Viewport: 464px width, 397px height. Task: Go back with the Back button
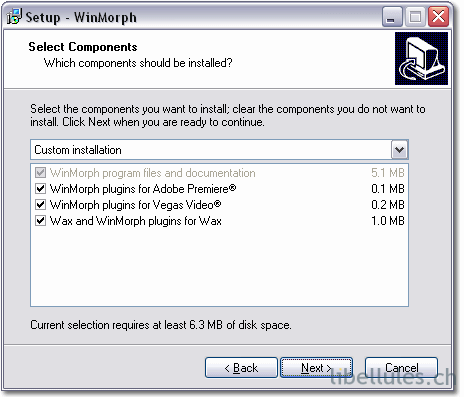(x=241, y=368)
